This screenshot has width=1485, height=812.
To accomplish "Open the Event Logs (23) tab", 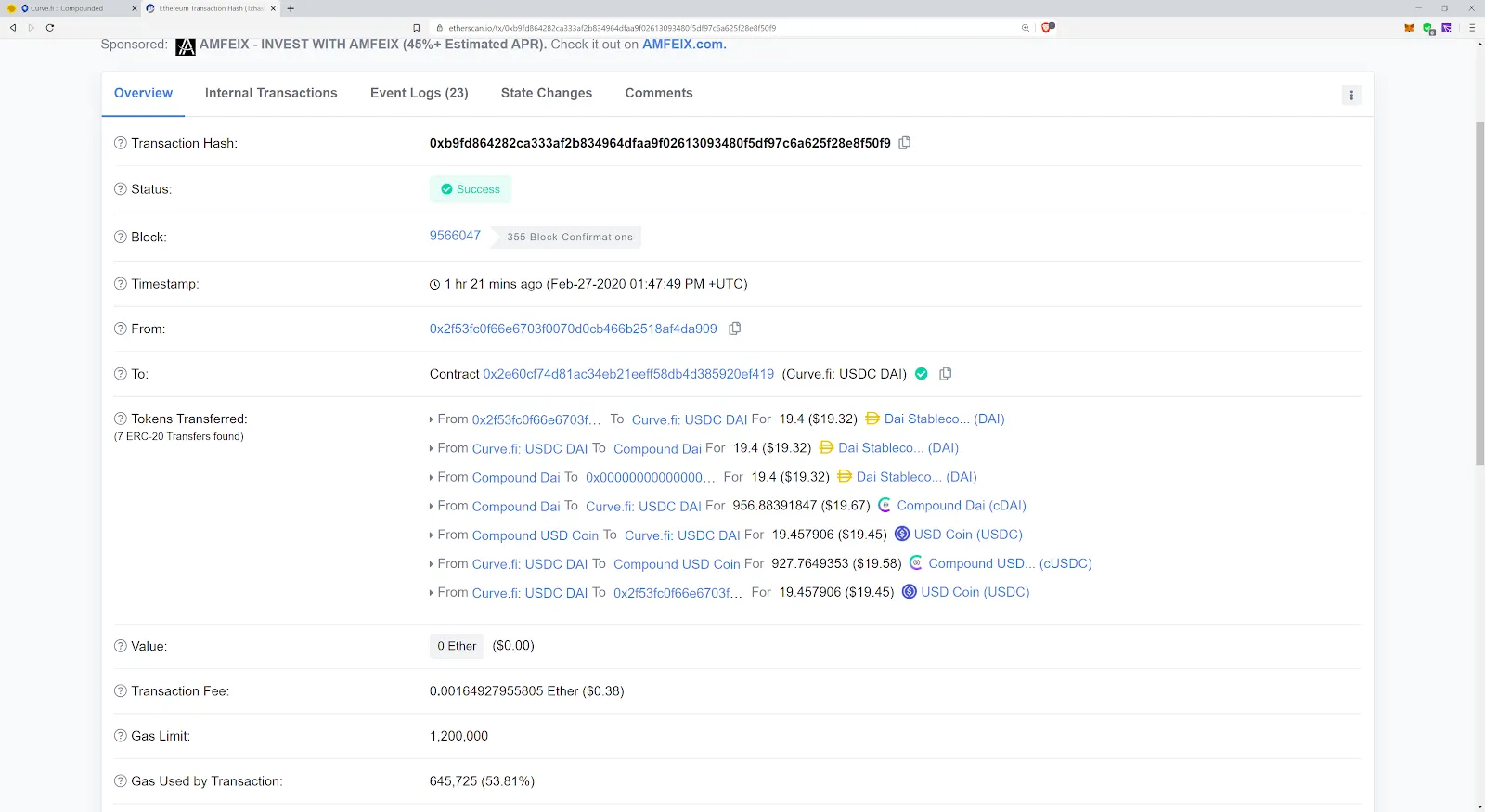I will click(x=419, y=93).
